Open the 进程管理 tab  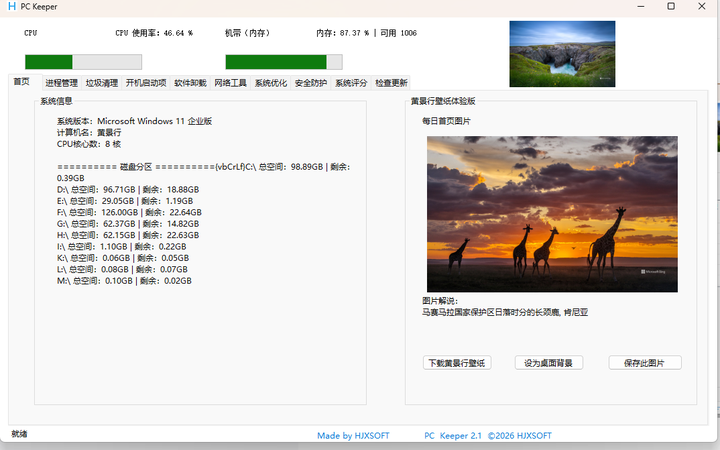62,83
